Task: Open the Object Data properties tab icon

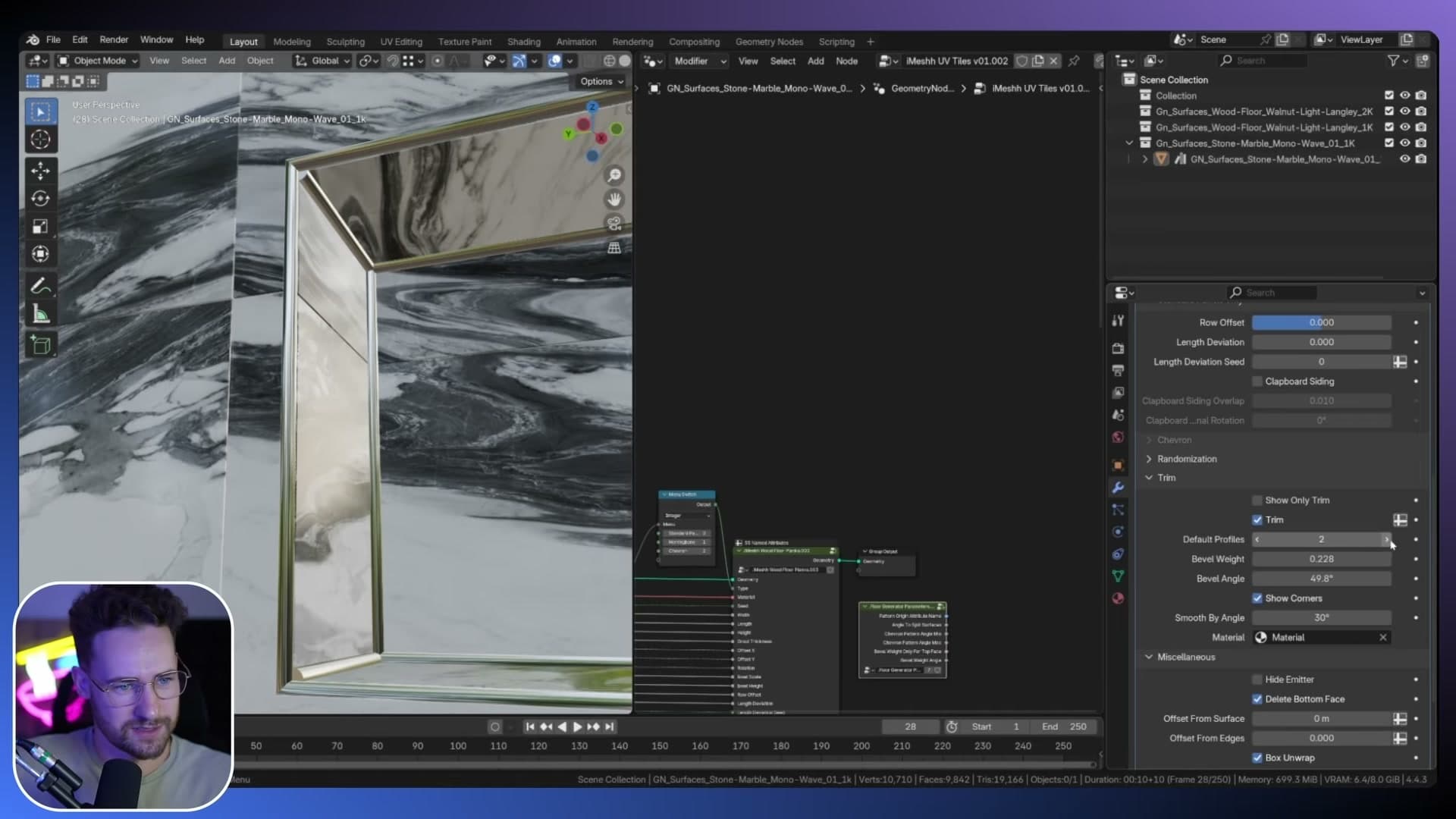Action: tap(1118, 576)
